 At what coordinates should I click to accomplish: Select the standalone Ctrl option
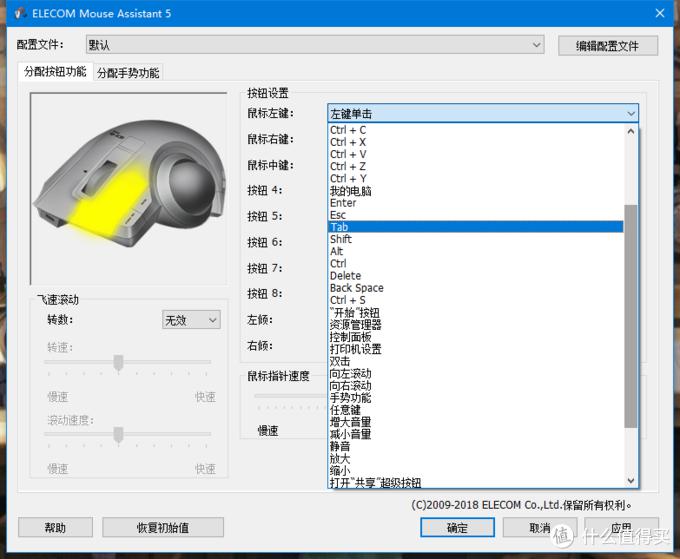[476, 263]
